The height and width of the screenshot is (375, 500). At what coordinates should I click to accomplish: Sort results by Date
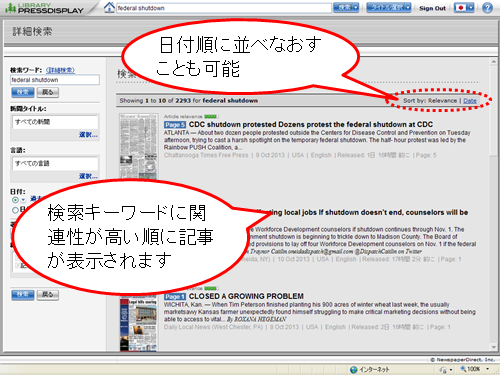pos(470,101)
